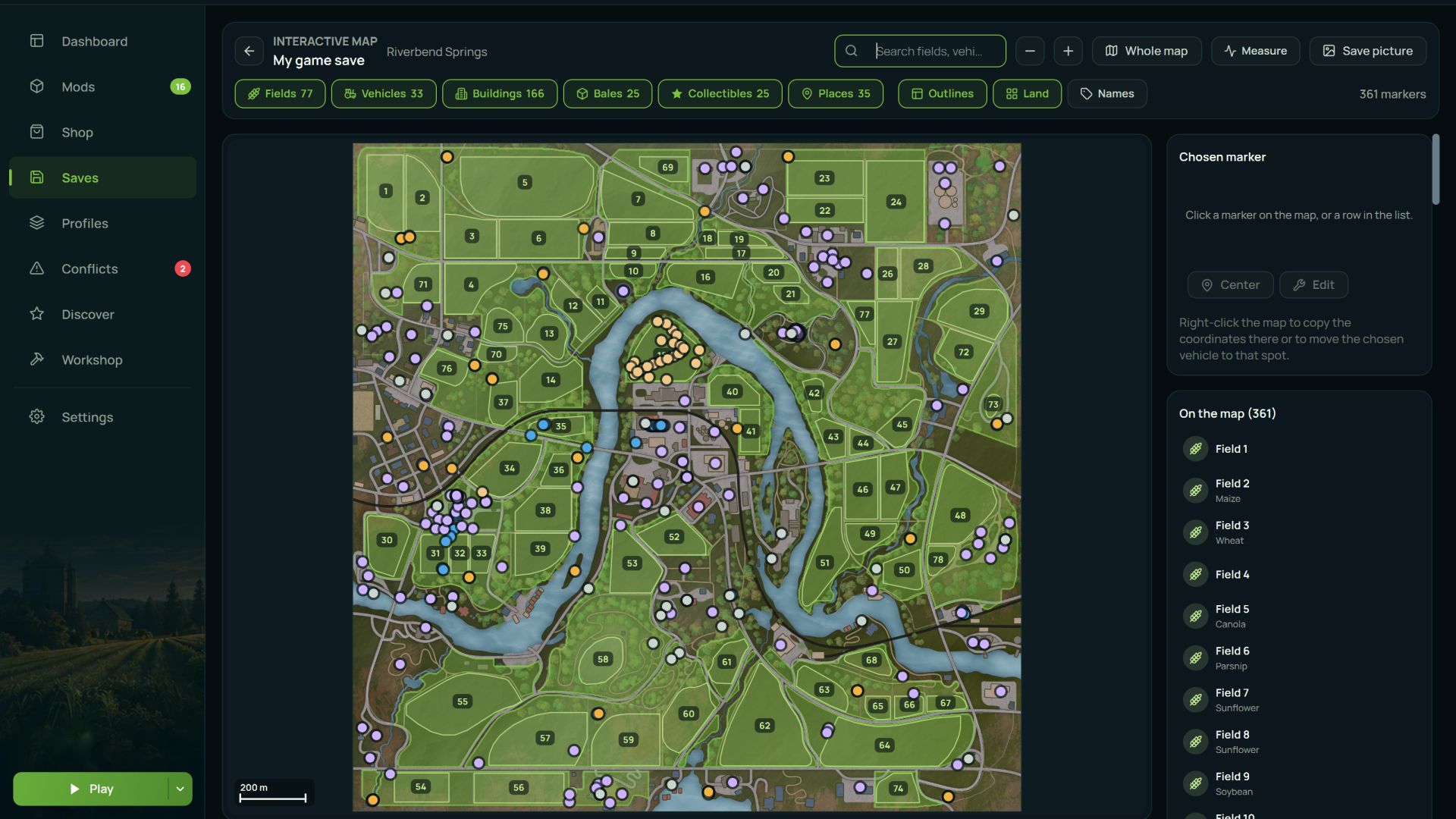Go to the Shop page

(x=102, y=132)
